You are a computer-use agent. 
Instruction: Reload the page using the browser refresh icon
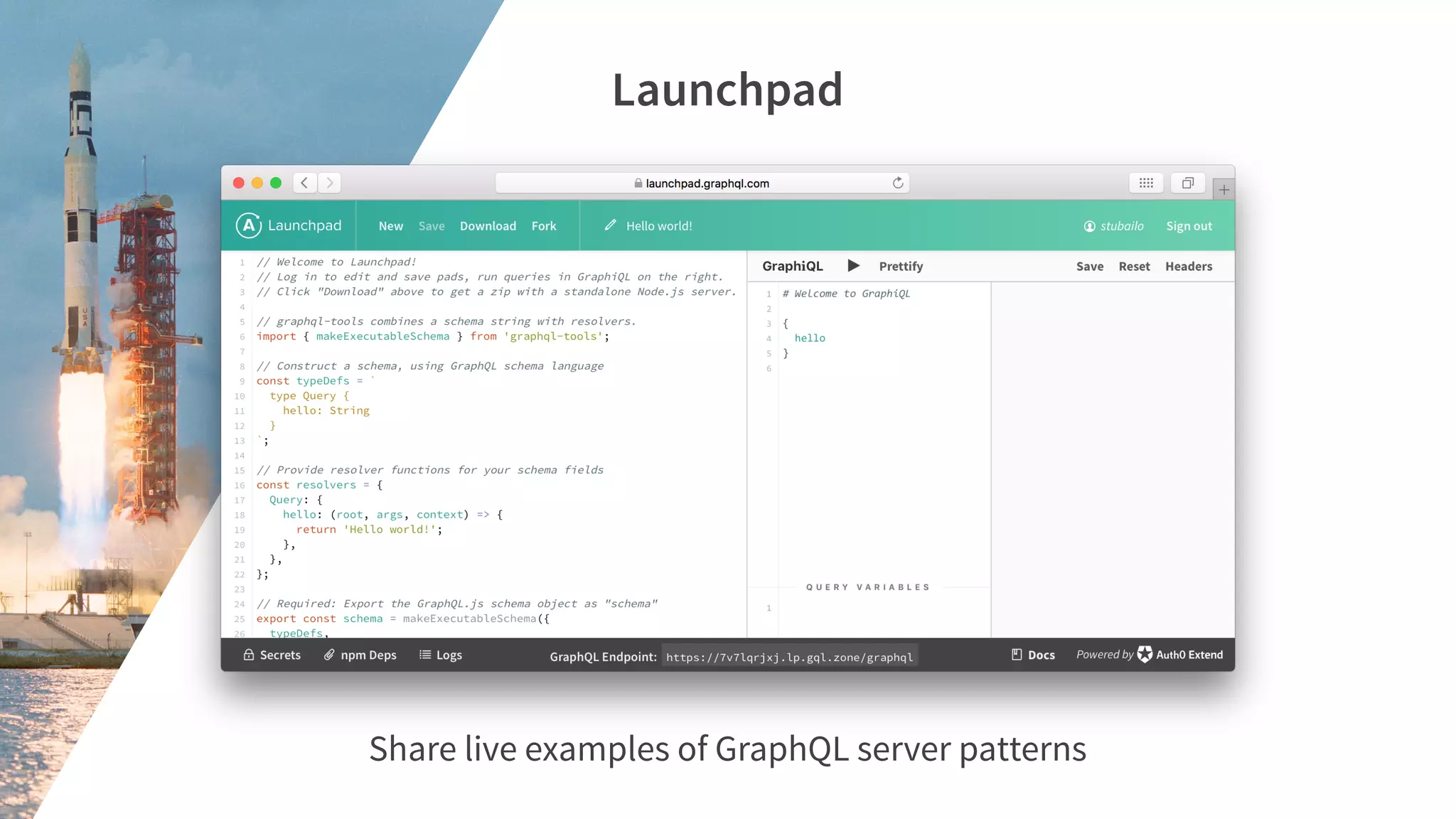point(898,183)
